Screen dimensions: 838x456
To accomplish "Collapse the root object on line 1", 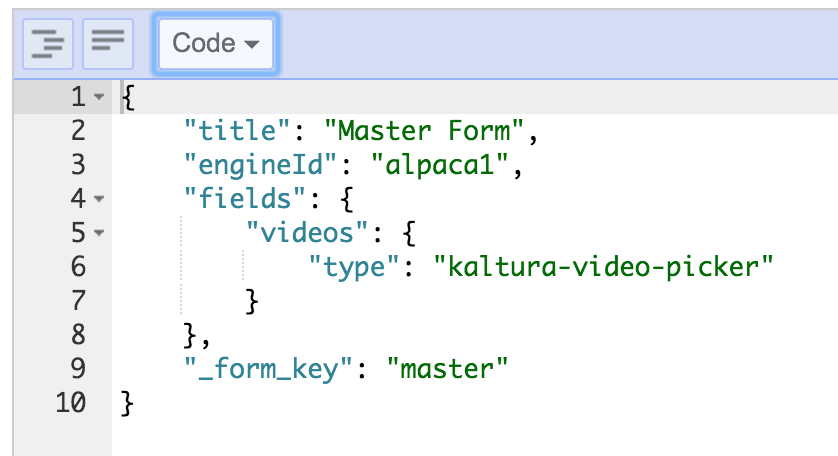I will click(98, 98).
